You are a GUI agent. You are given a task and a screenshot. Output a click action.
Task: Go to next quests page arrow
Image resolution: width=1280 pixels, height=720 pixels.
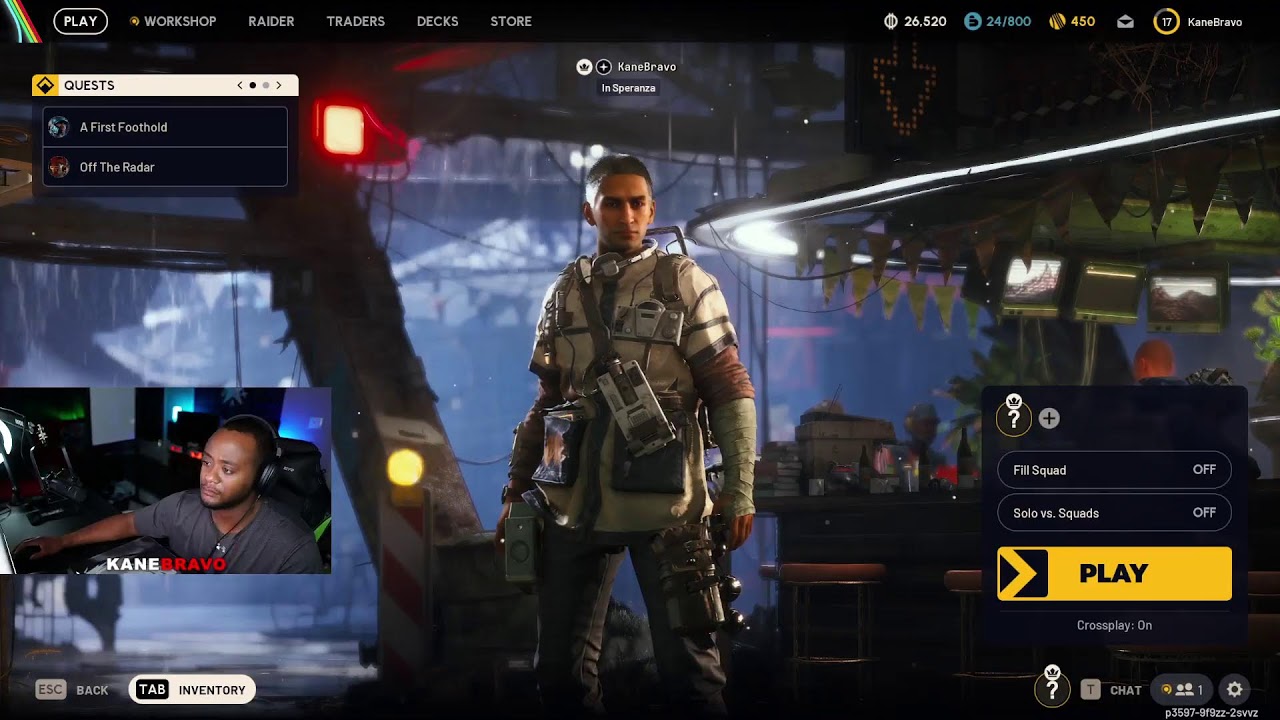(279, 85)
